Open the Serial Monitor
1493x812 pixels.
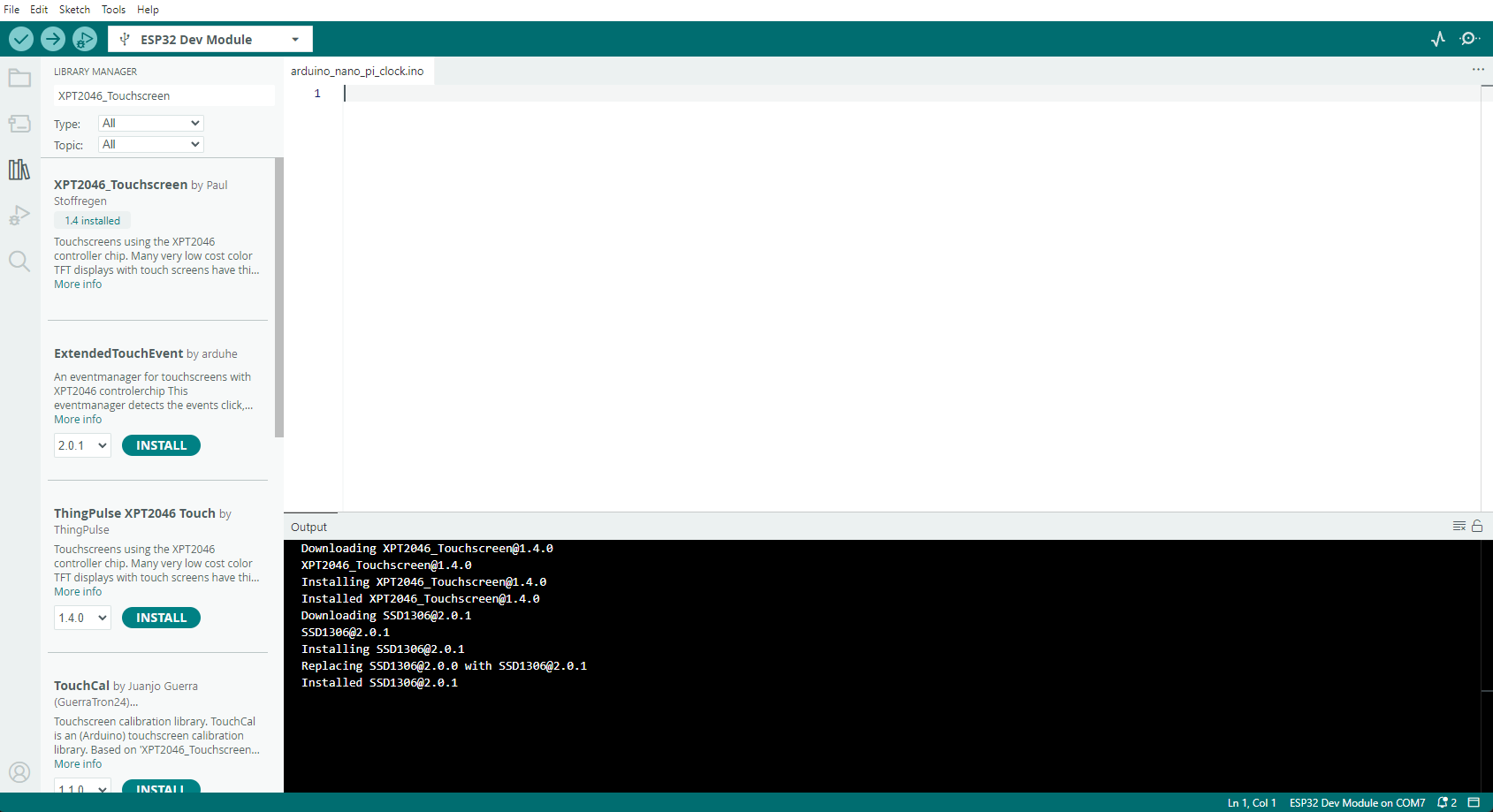tap(1470, 39)
